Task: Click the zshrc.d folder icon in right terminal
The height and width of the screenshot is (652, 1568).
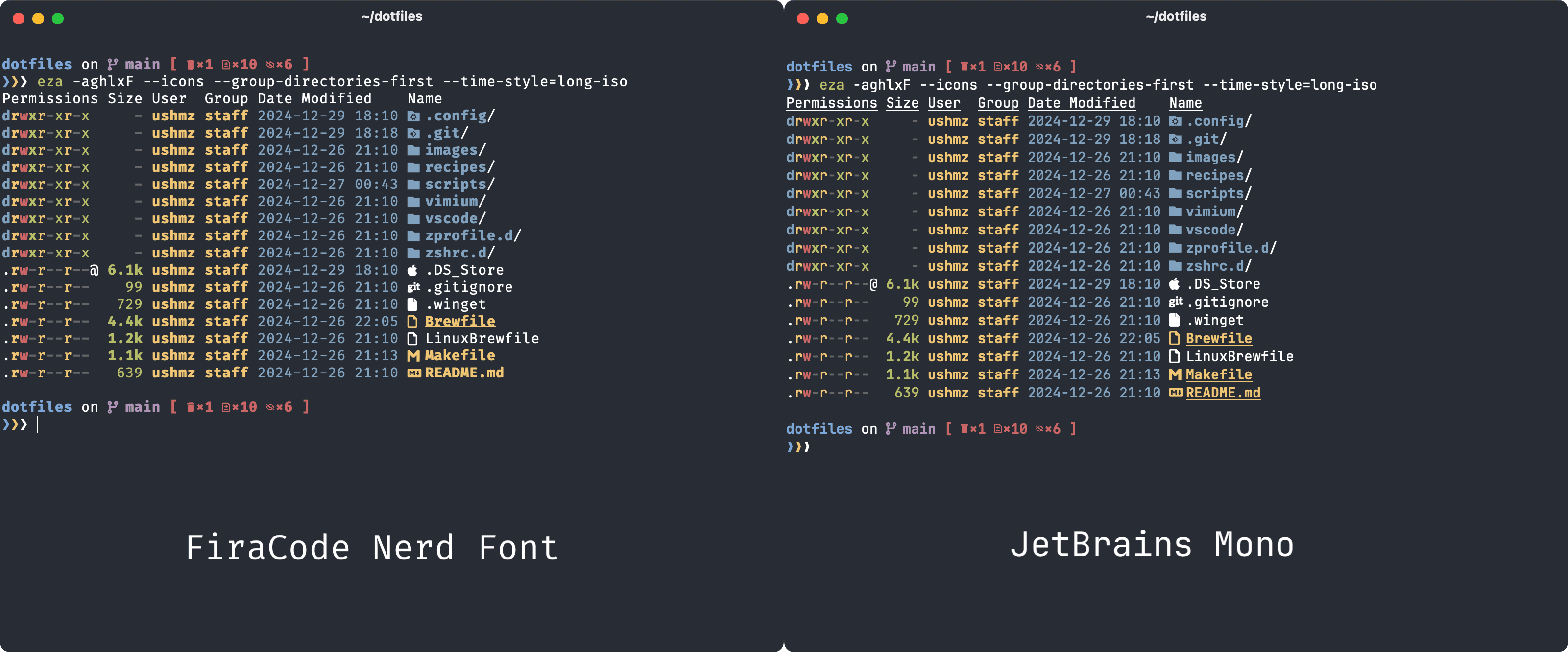Action: pos(1176,266)
